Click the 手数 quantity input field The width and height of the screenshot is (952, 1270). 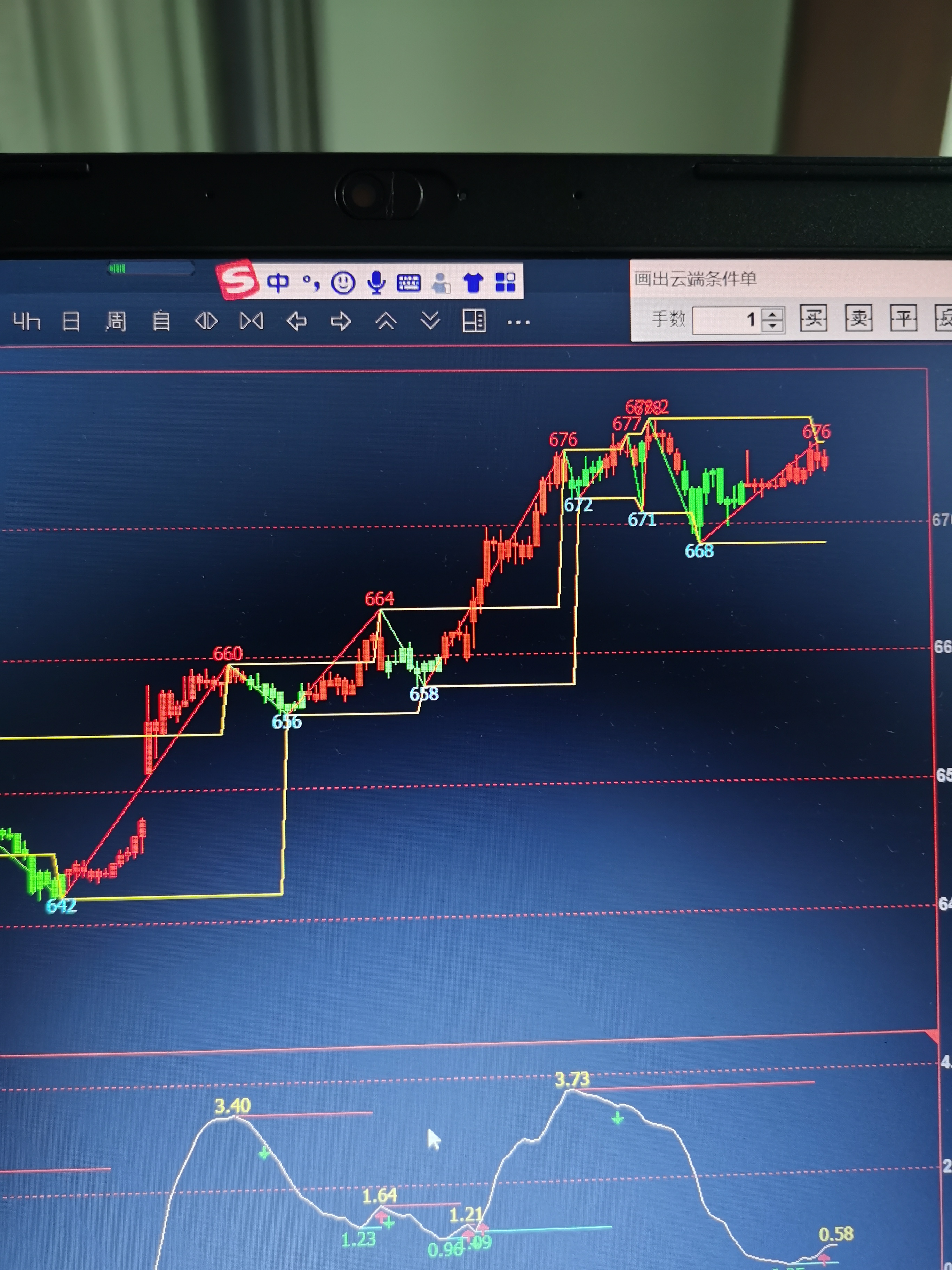pyautogui.click(x=726, y=320)
